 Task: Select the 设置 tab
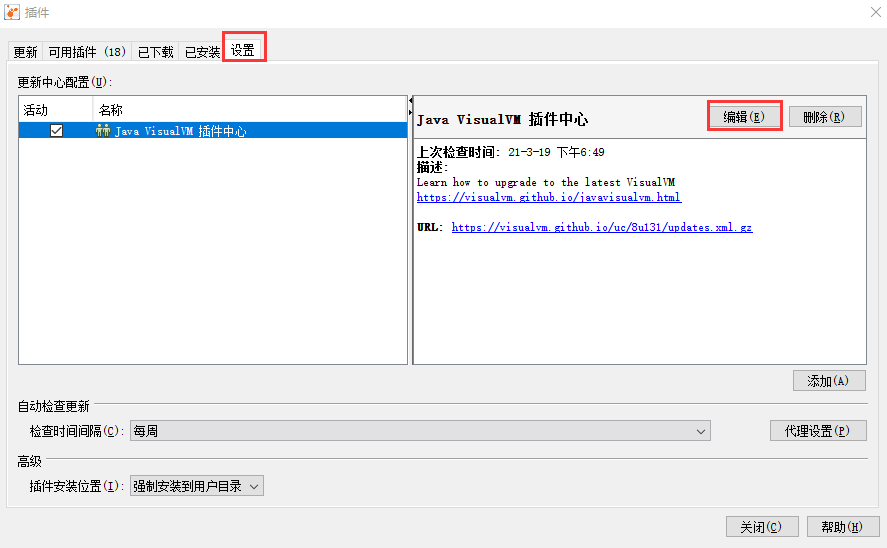tap(243, 50)
